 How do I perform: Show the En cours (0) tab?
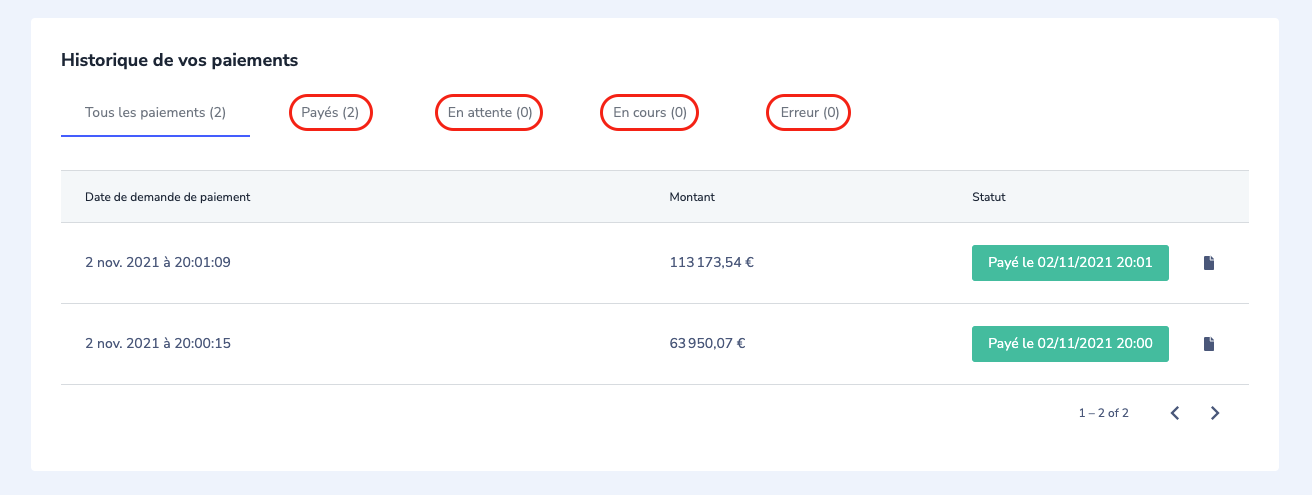coord(649,113)
